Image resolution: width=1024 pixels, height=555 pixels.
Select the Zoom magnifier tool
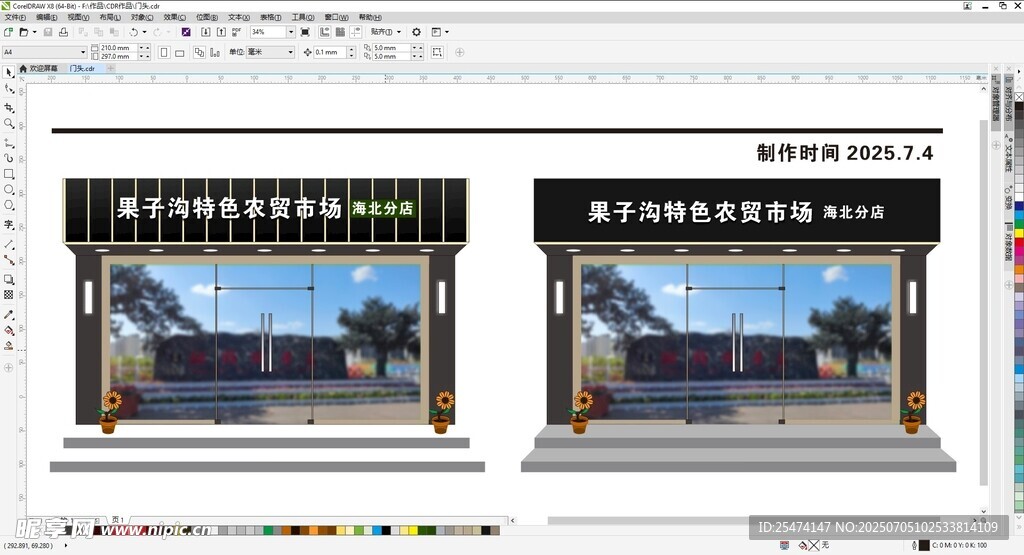coord(9,124)
